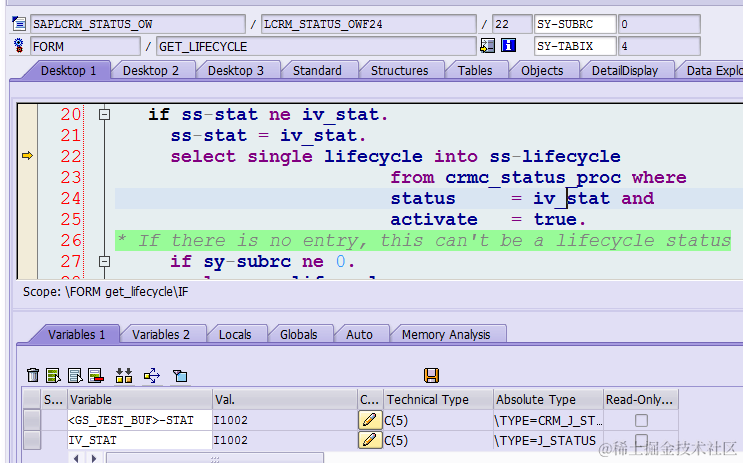Click the list icon with red minus
743x463 pixels.
pos(96,375)
